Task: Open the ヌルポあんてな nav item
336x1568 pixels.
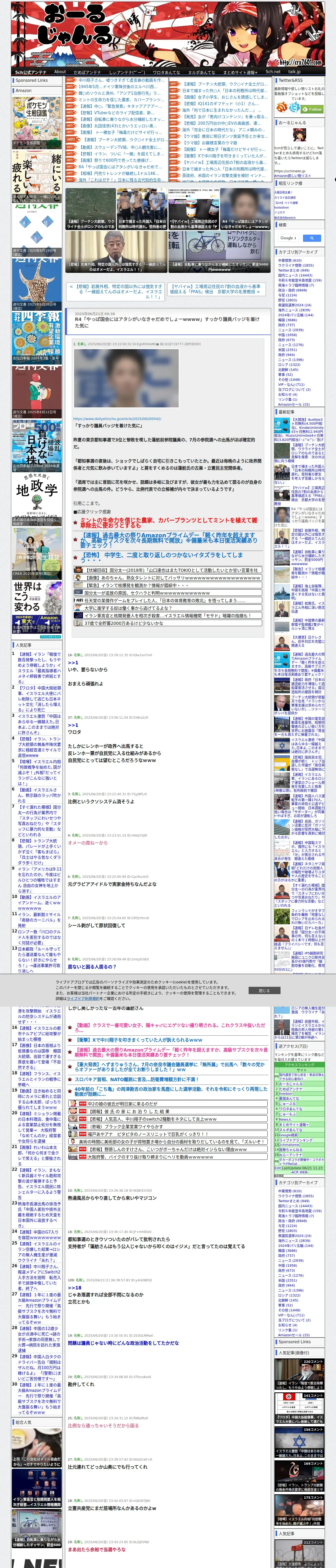Action: point(201,72)
